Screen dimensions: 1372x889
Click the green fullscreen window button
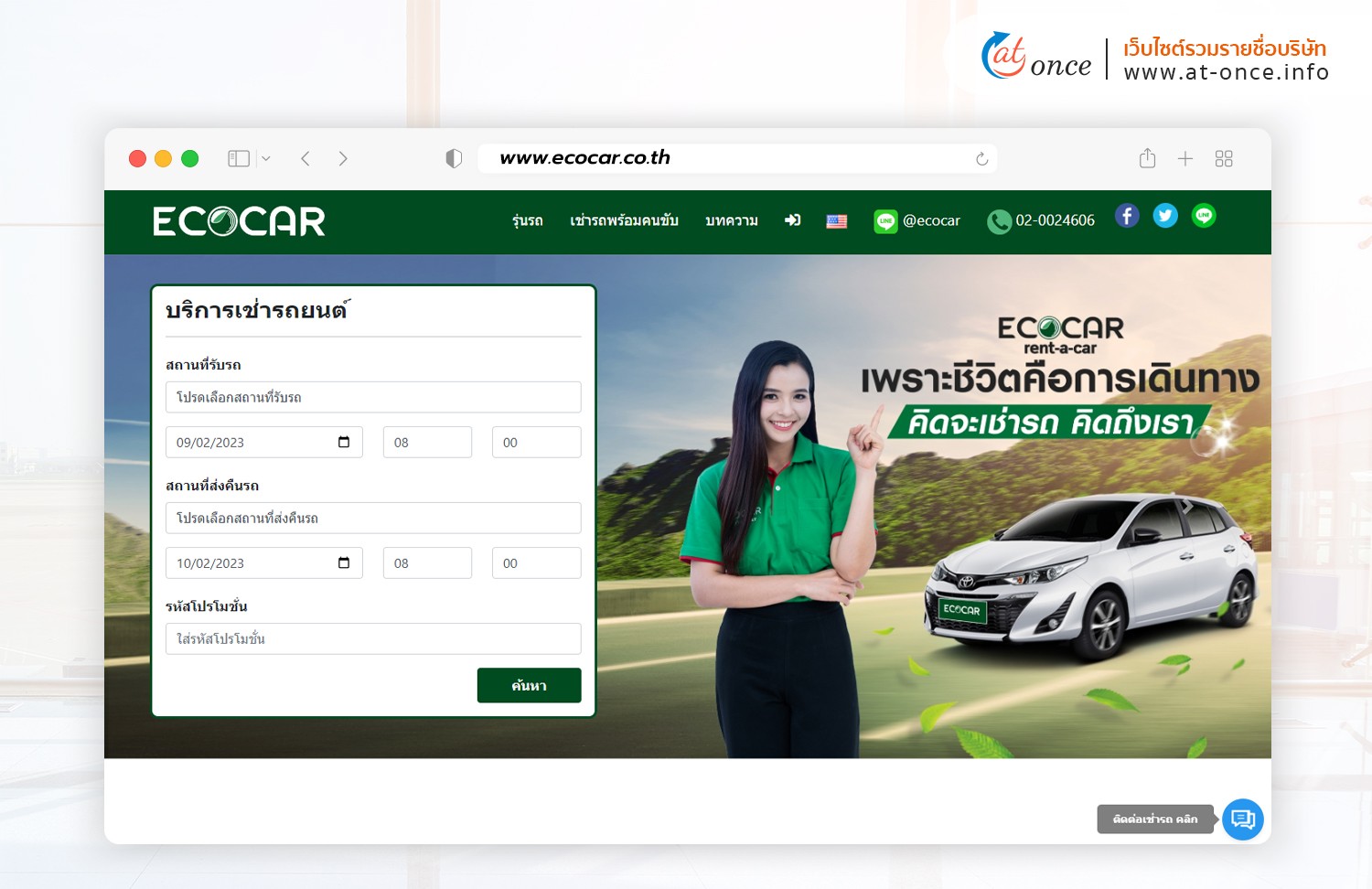click(x=190, y=159)
